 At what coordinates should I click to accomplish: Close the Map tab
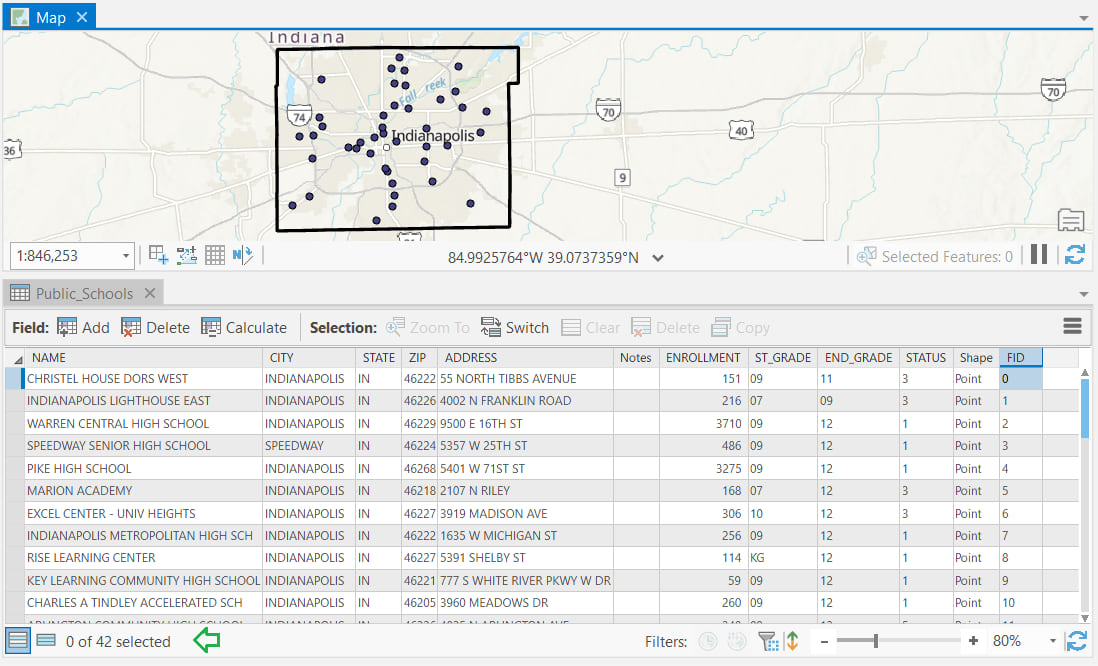point(82,17)
